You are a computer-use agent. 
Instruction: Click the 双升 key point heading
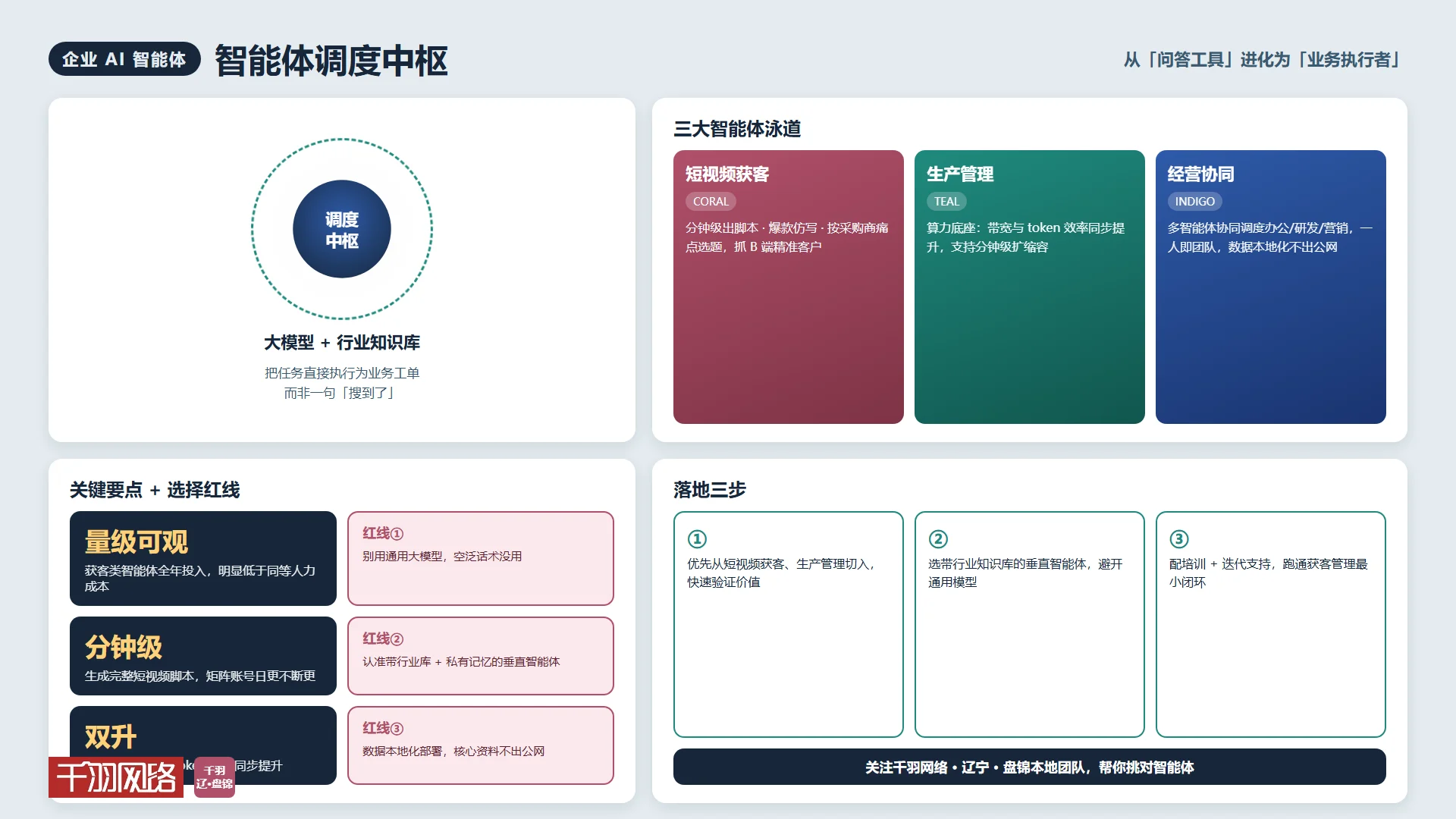point(111,736)
